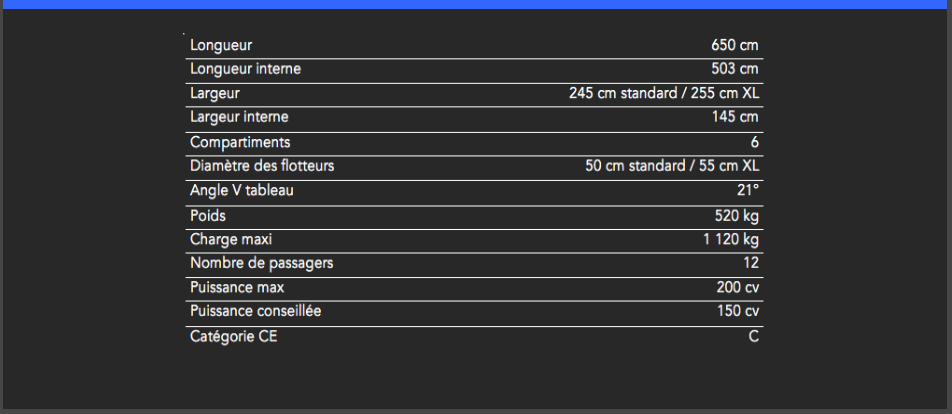Select the 50 cm standard / 55 cm XL value
952x414 pixels.
[672, 166]
